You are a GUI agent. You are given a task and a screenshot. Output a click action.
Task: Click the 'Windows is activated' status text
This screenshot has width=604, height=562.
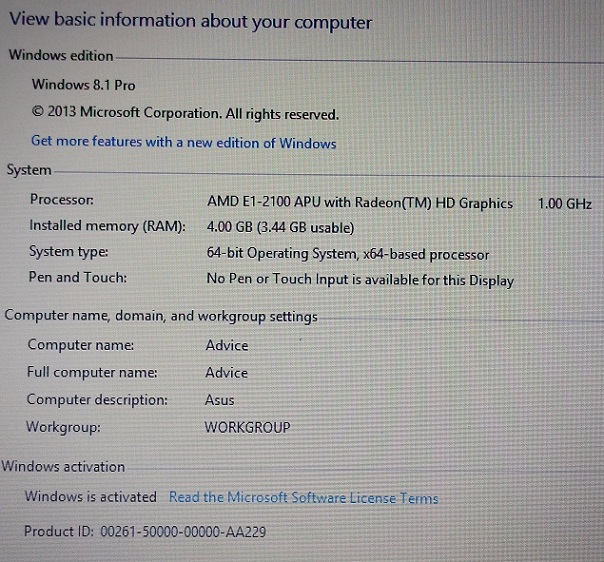click(x=91, y=496)
